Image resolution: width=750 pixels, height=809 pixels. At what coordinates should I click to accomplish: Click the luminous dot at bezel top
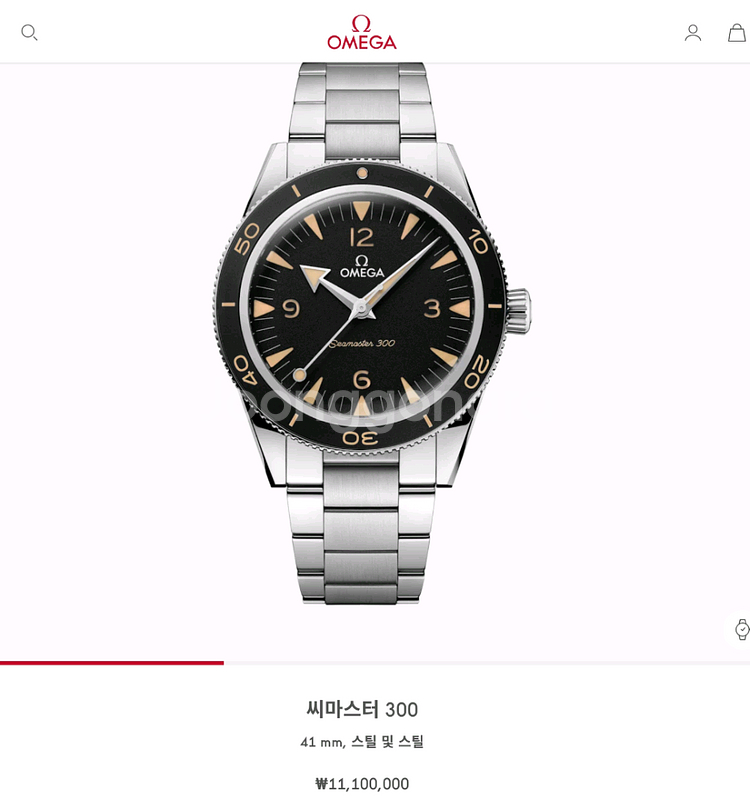click(x=362, y=173)
